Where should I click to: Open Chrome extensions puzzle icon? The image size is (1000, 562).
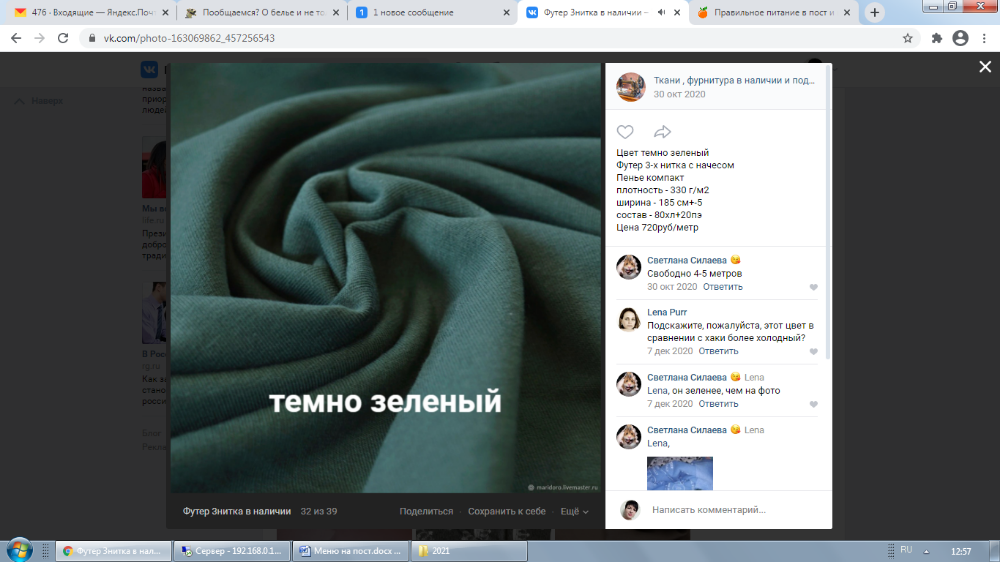click(x=937, y=38)
